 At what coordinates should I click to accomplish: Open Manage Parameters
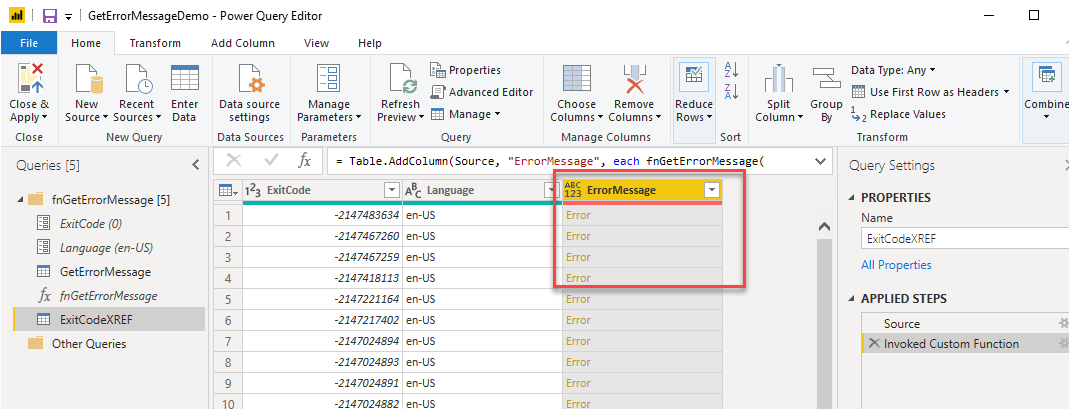pyautogui.click(x=329, y=94)
